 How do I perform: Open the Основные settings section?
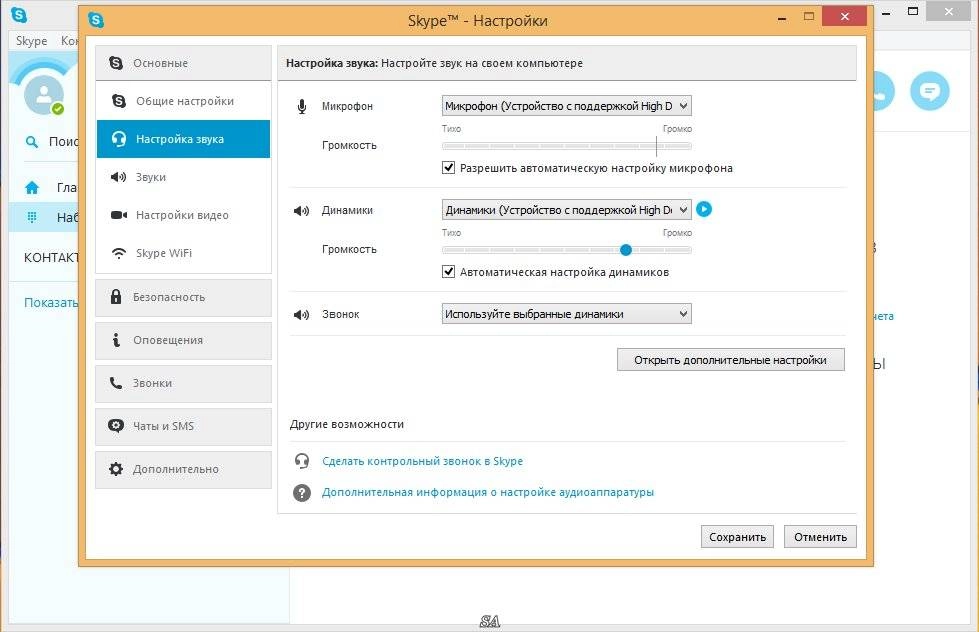coord(183,62)
